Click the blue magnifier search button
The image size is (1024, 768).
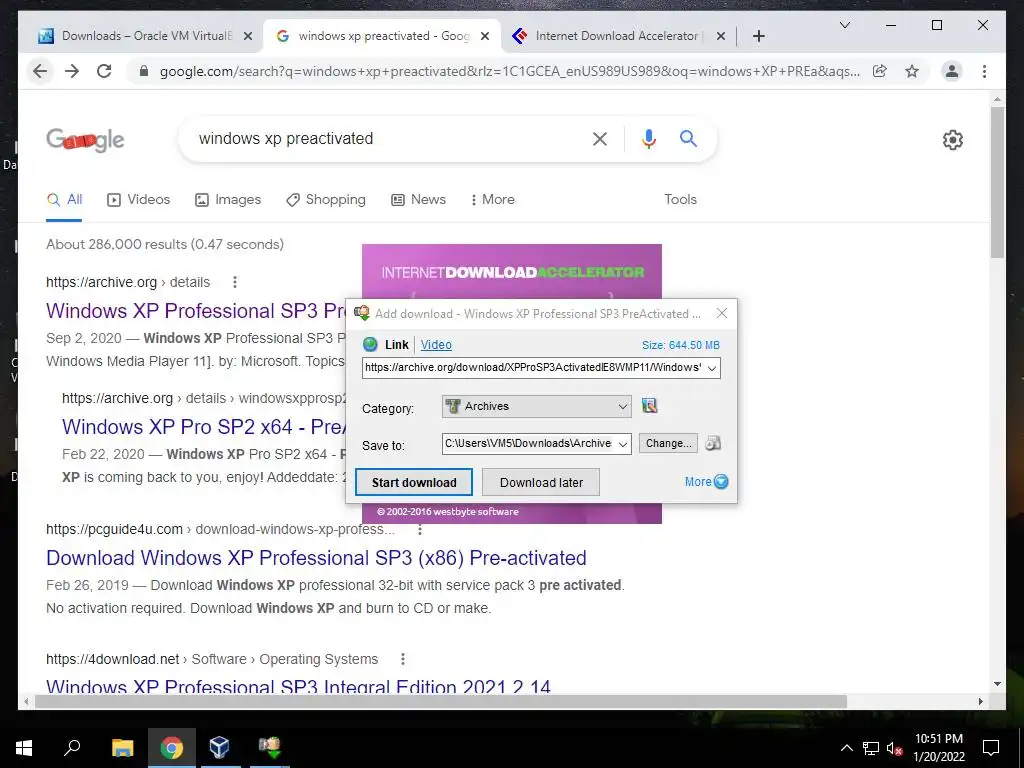[x=688, y=138]
